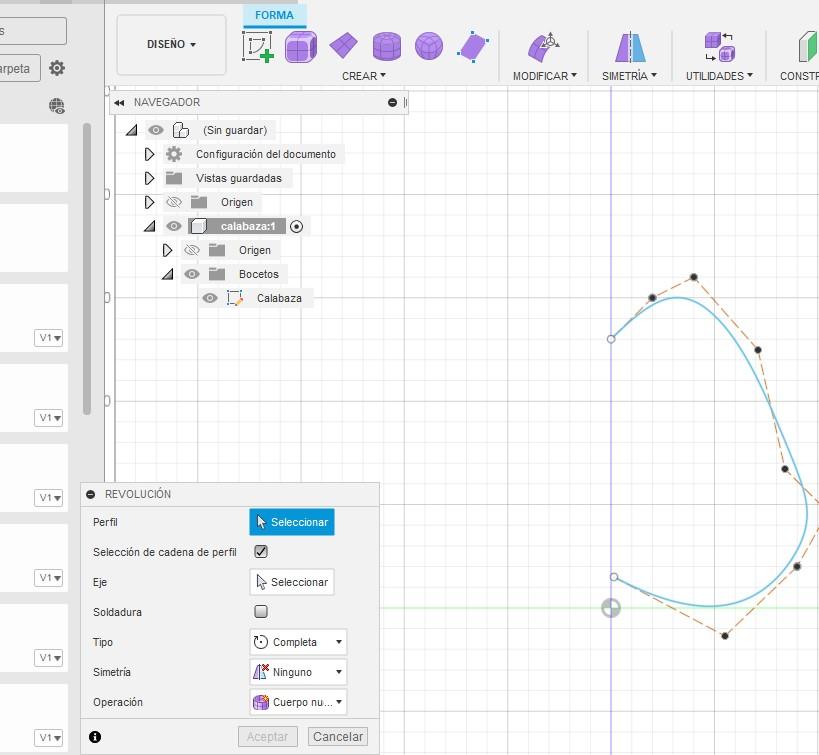Expand Origen node under calabaza:1
Image resolution: width=819 pixels, height=755 pixels.
coord(167,250)
